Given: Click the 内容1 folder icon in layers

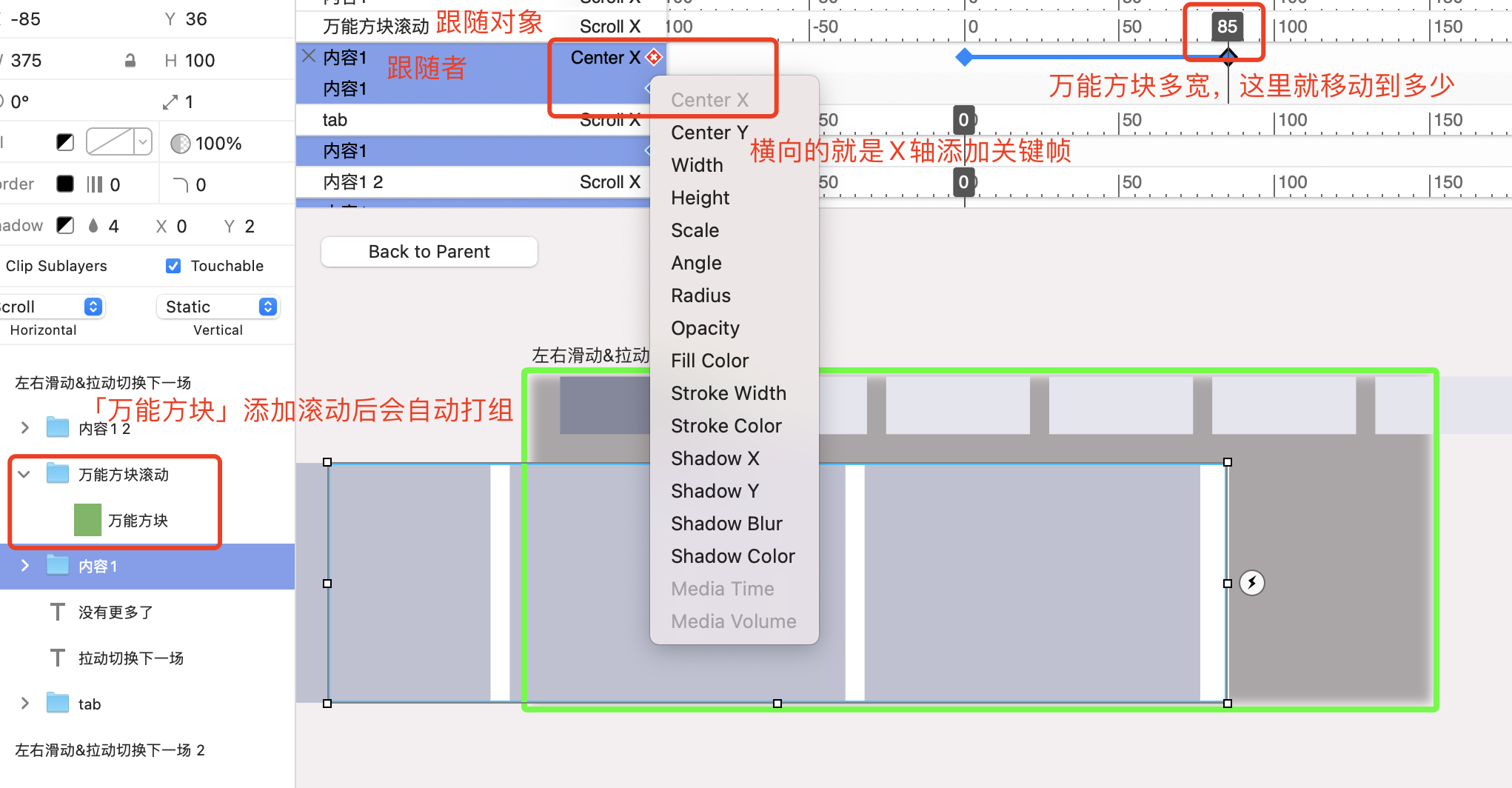Looking at the screenshot, I should point(58,565).
